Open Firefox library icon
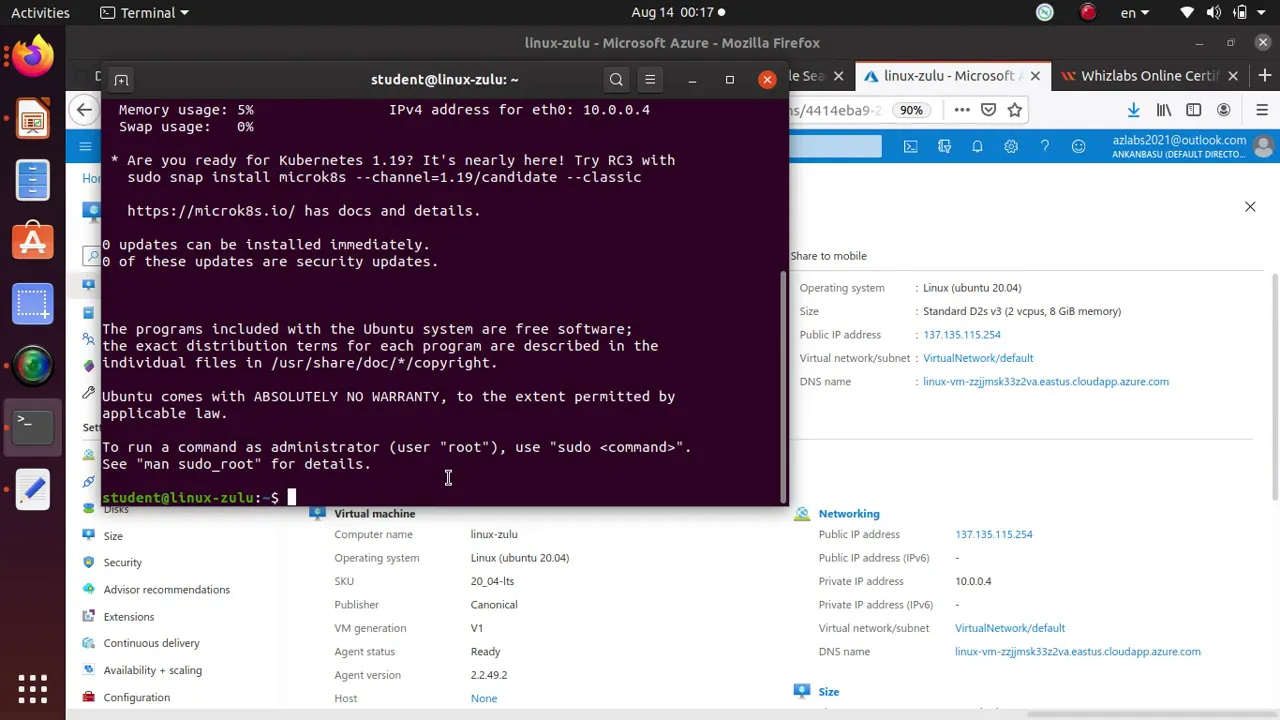This screenshot has height=720, width=1280. (1164, 110)
